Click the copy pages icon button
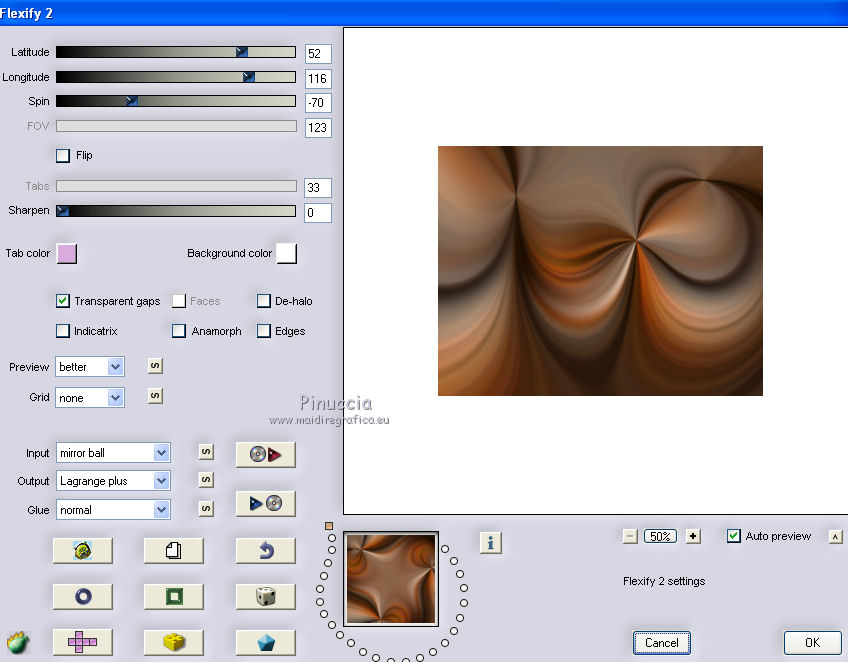The image size is (848, 662). (174, 551)
